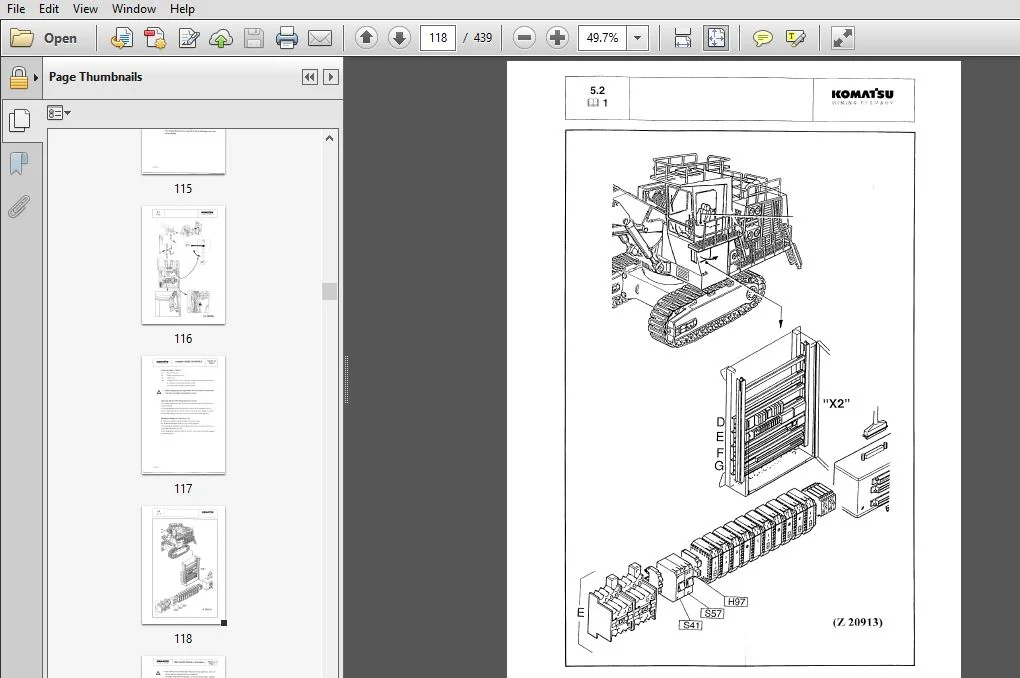
Task: Click the panel right-arrow expand button
Action: 330,77
